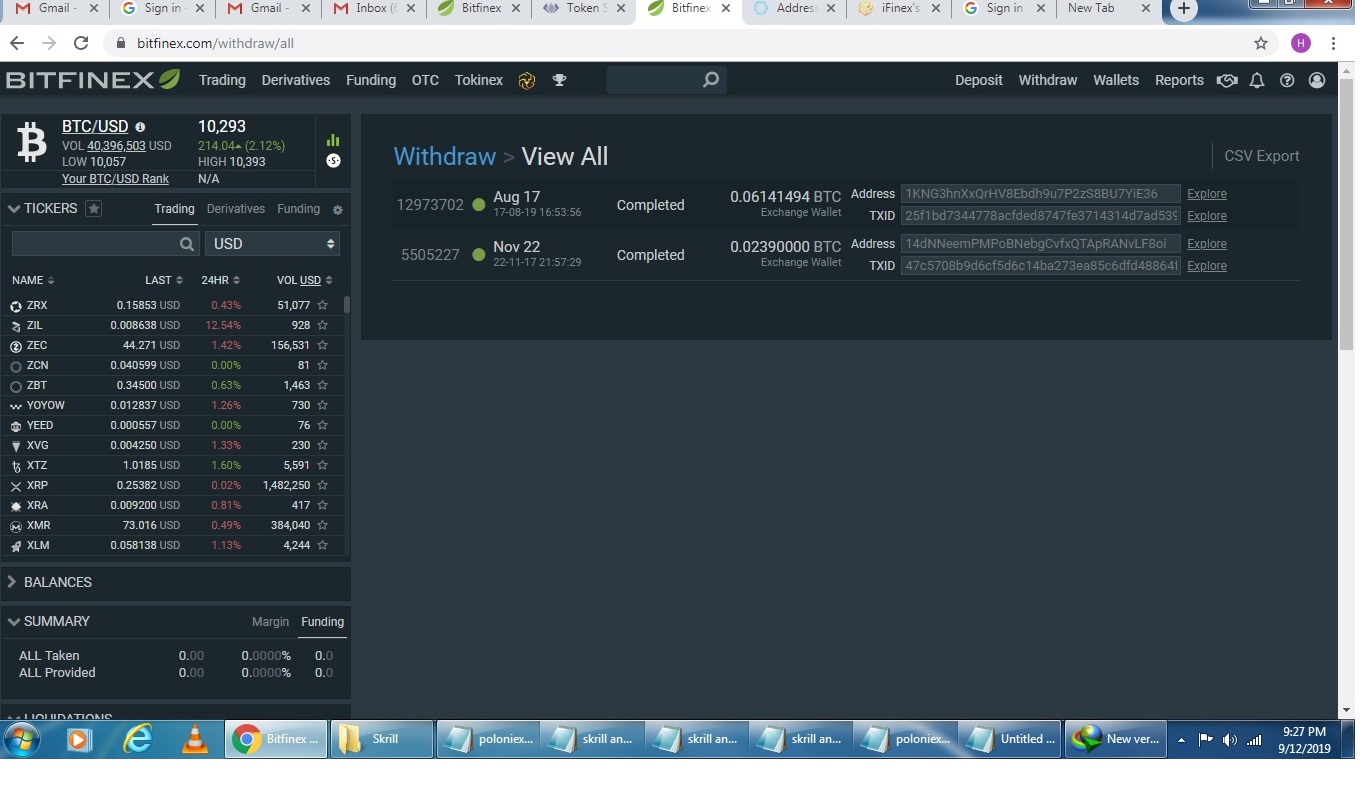Sort tickers by the LAST column
The height and width of the screenshot is (786, 1370).
click(x=164, y=280)
